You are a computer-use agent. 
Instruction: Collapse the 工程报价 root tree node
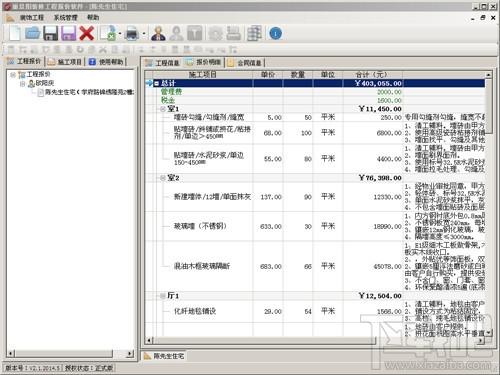pos(13,75)
